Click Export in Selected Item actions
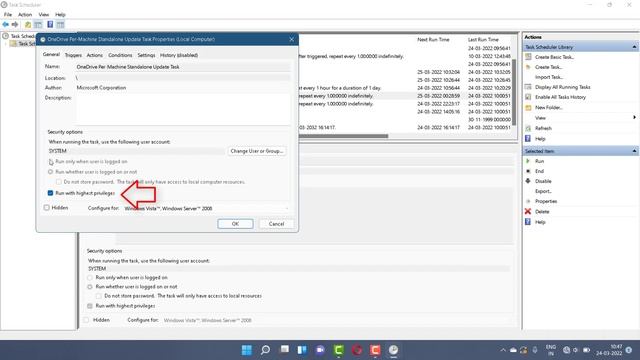 543,191
